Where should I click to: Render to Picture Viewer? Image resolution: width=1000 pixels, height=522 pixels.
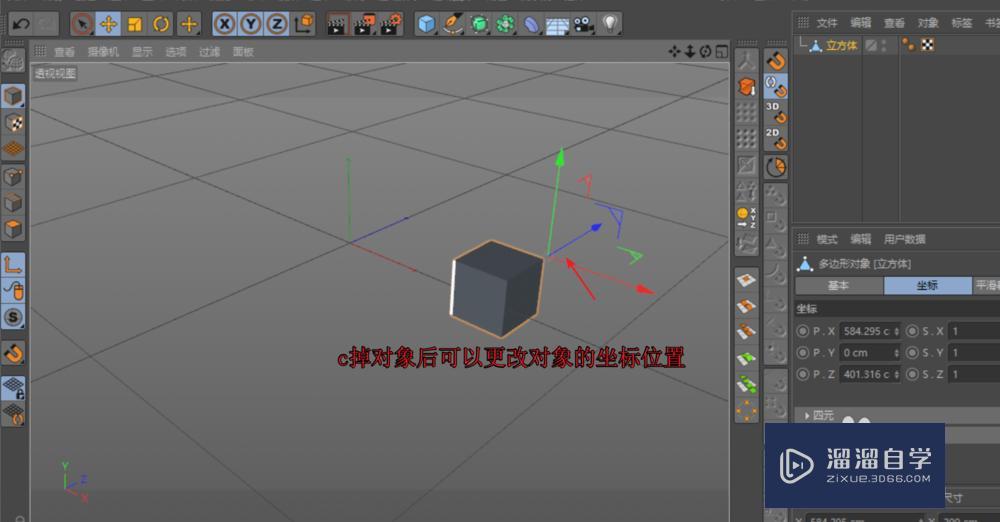(364, 24)
